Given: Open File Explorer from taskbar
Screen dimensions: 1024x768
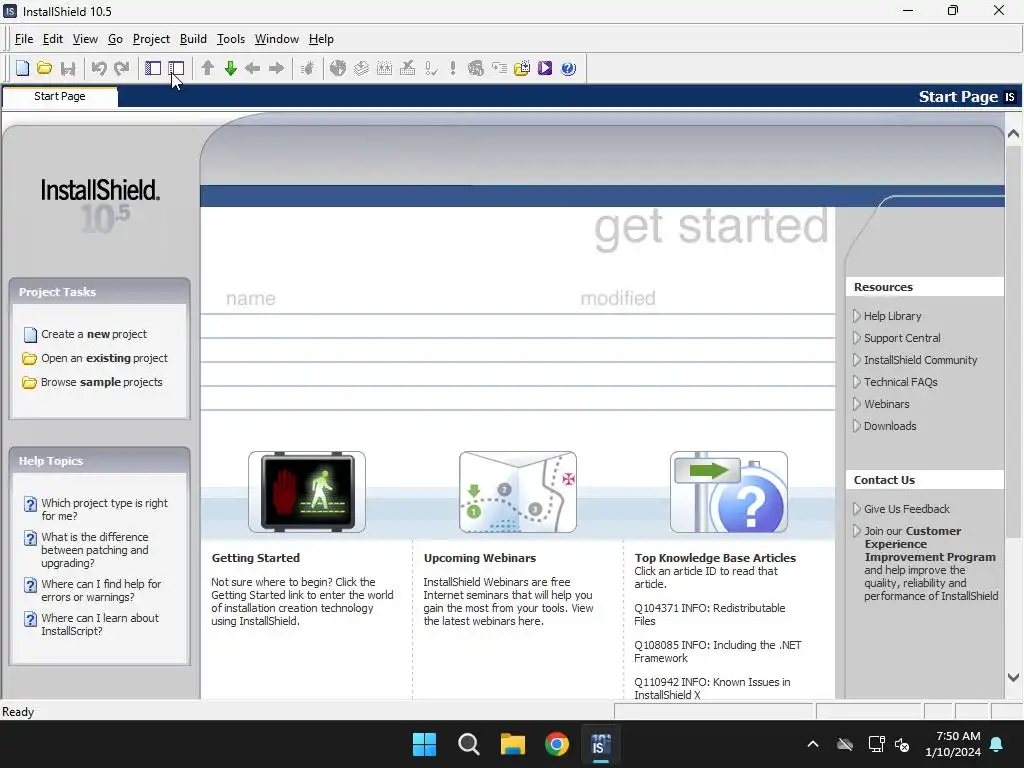Looking at the screenshot, I should point(513,744).
